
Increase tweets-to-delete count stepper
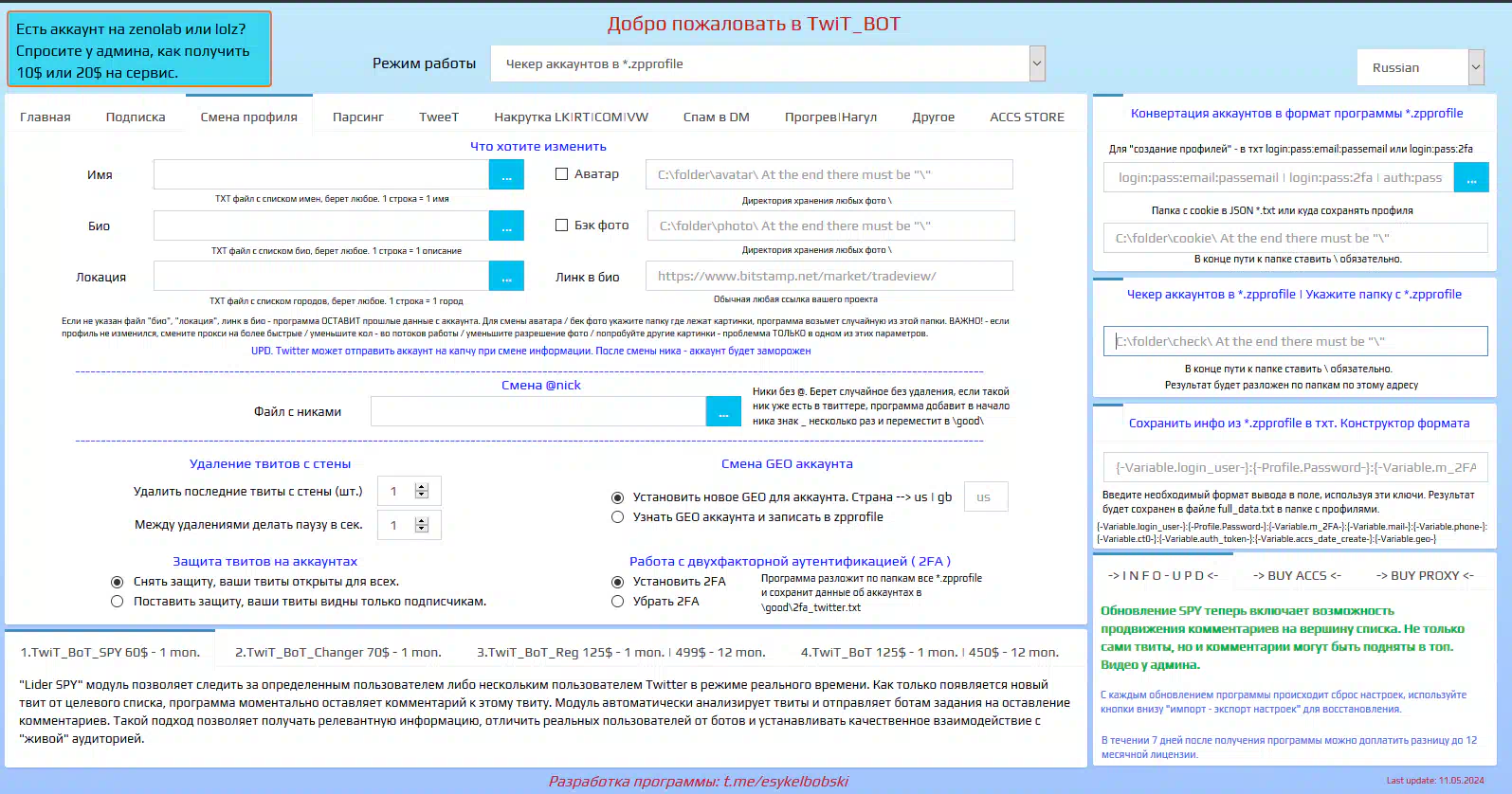(x=422, y=487)
